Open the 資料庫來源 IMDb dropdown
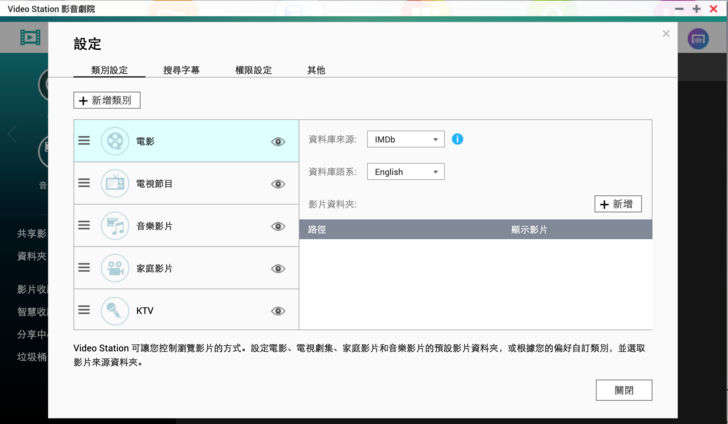 point(405,140)
